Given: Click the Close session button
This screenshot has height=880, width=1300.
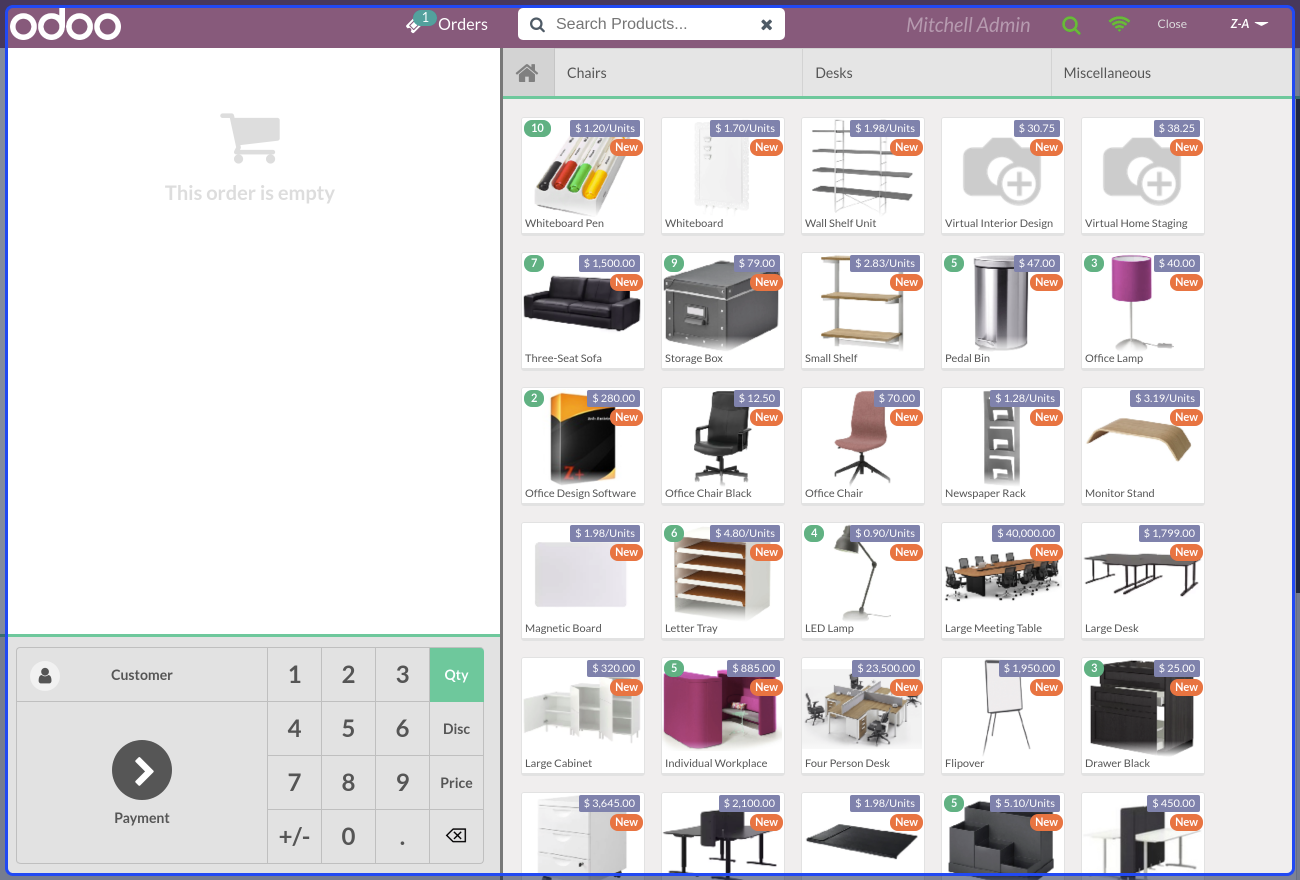Looking at the screenshot, I should click(1172, 24).
